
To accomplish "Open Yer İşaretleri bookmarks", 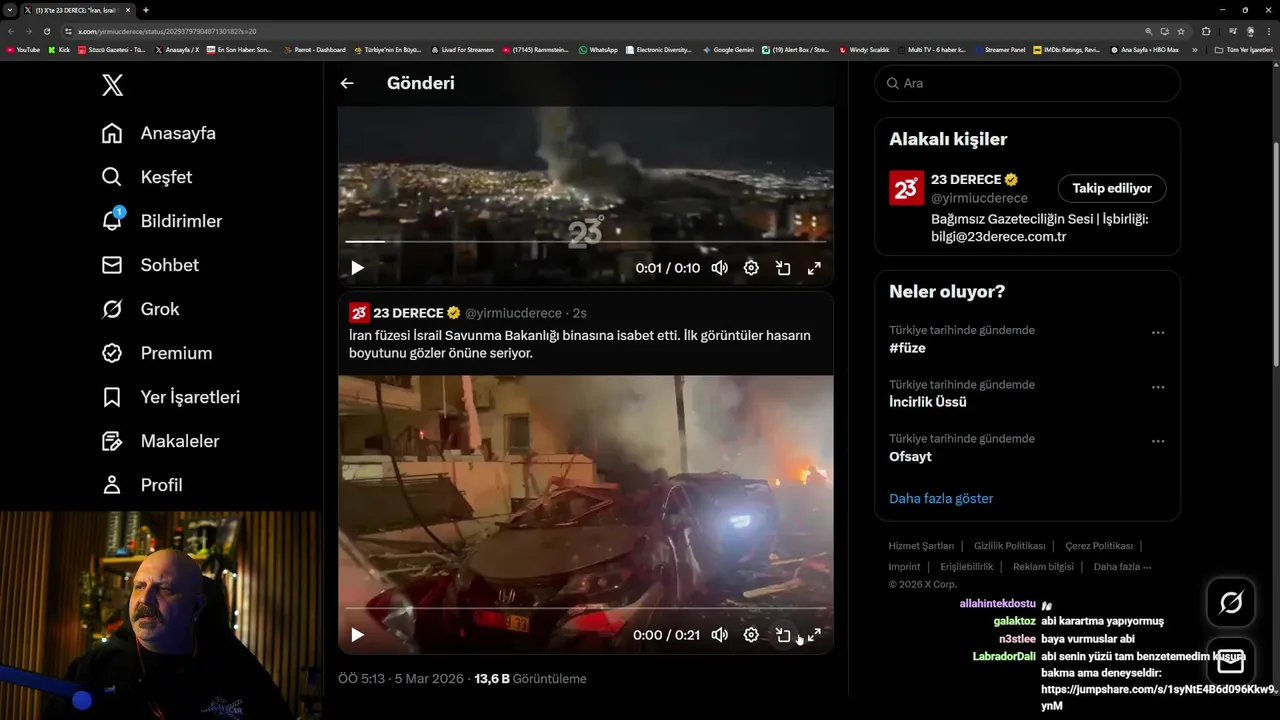I will (171, 397).
